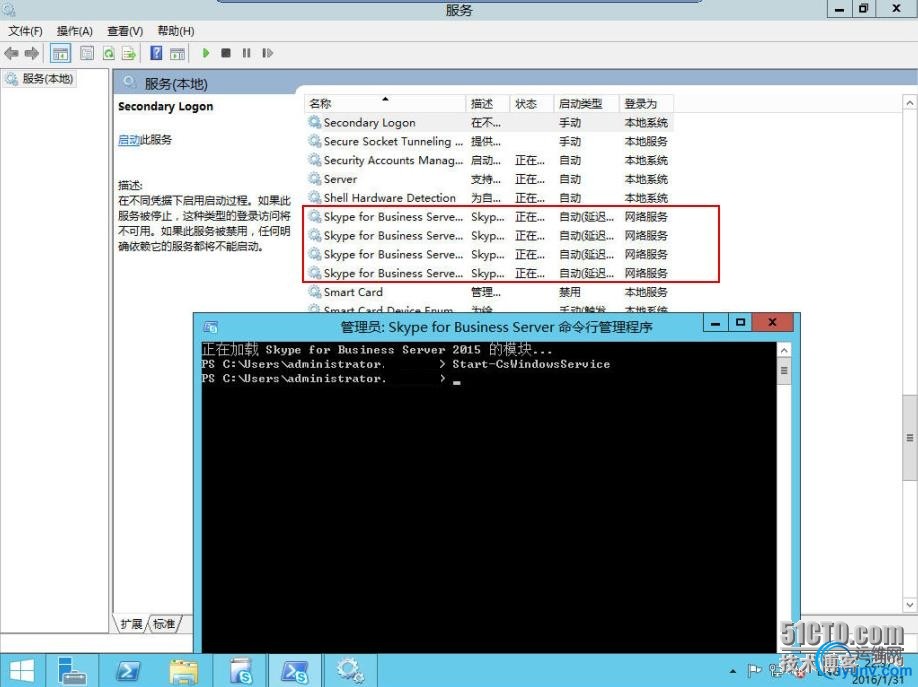Click the forward arrow in Services toolbar

(32, 53)
